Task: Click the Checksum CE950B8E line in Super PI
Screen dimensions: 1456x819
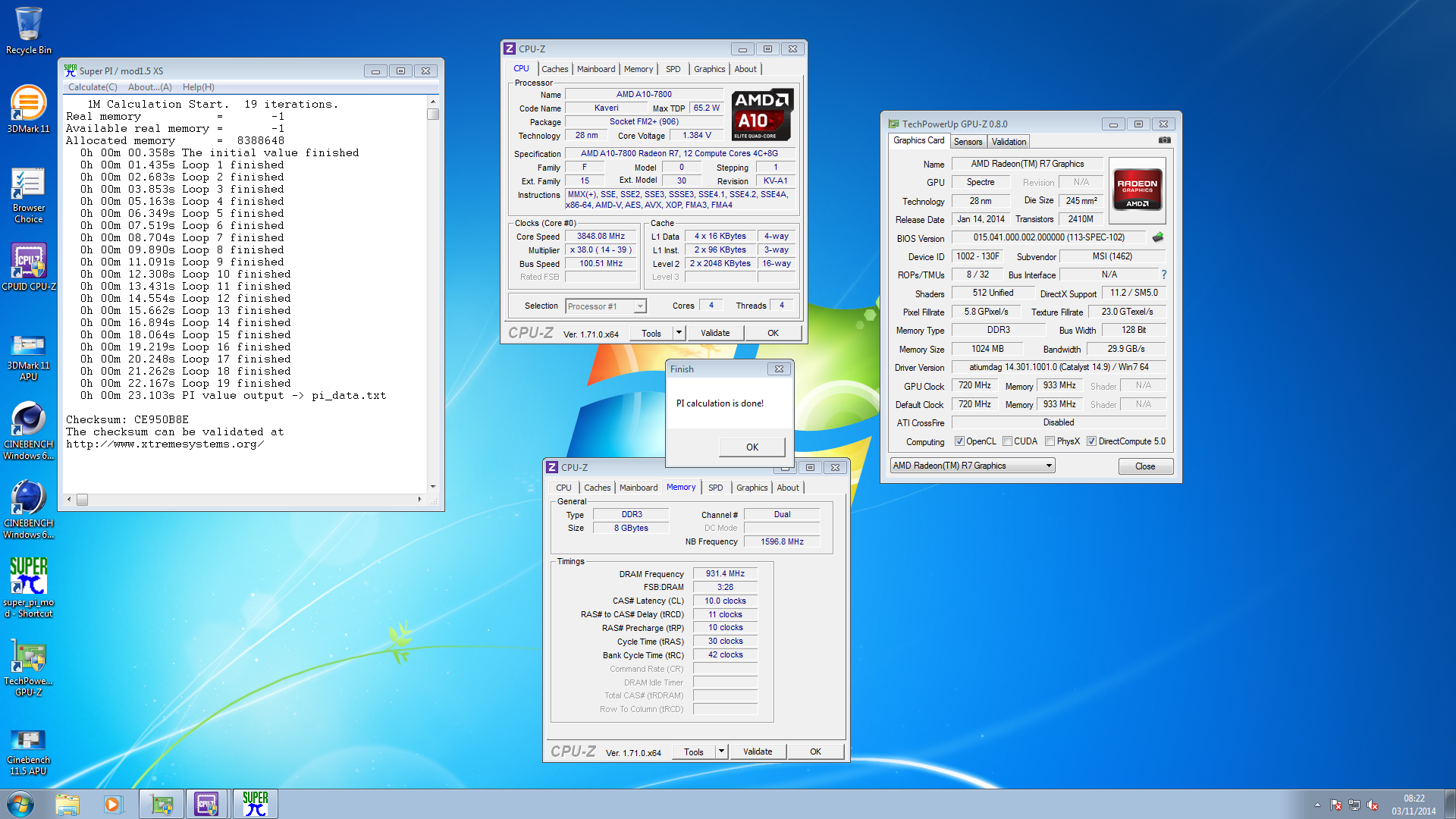Action: (x=127, y=419)
